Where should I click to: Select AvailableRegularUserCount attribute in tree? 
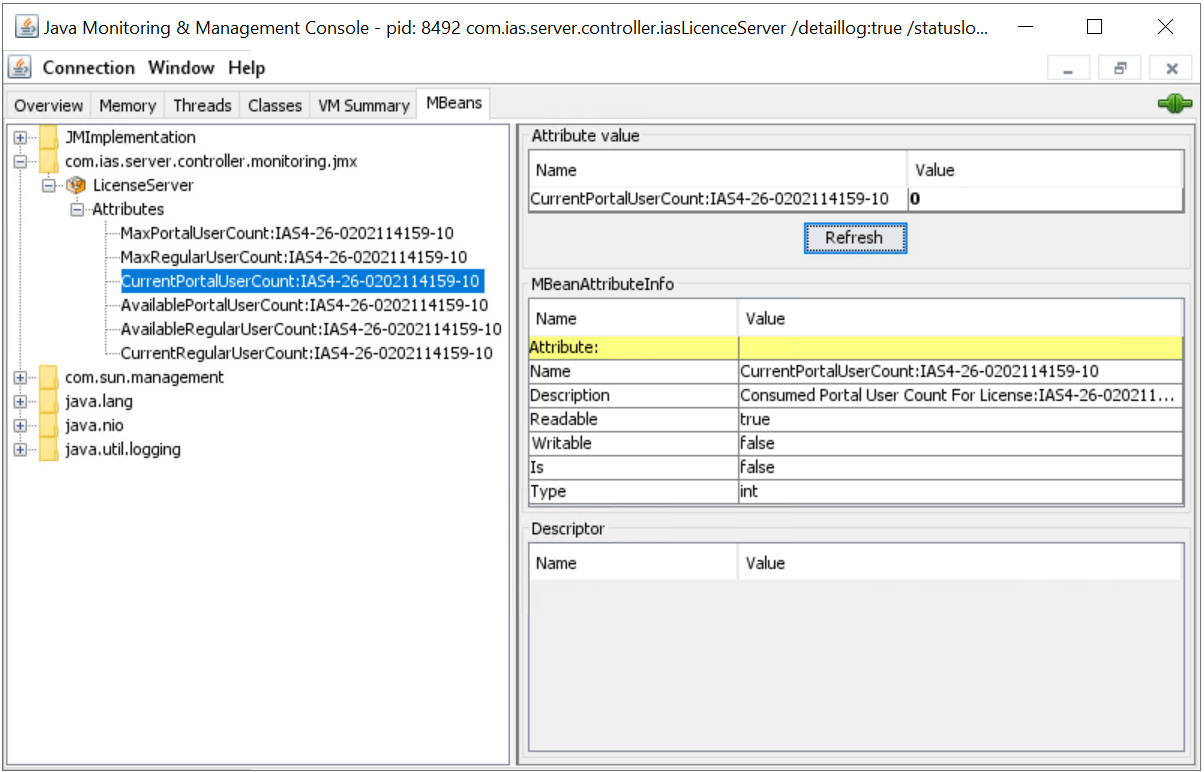tap(311, 329)
